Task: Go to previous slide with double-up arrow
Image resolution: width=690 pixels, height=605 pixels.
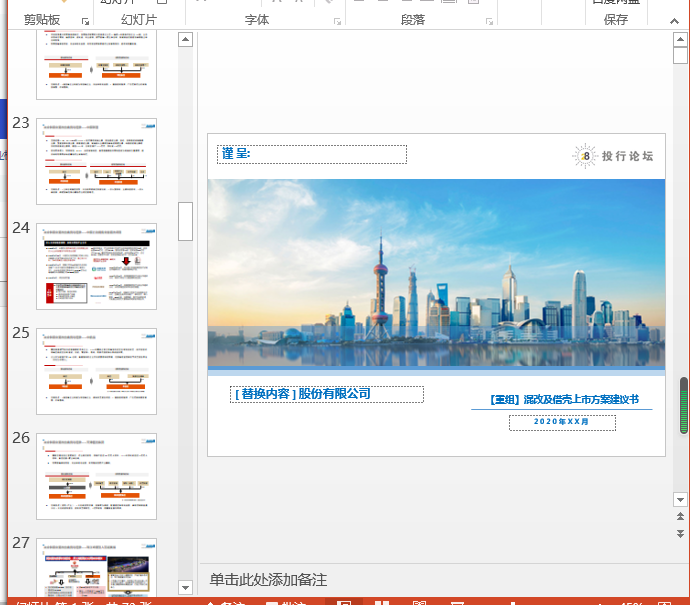Action: (680, 516)
